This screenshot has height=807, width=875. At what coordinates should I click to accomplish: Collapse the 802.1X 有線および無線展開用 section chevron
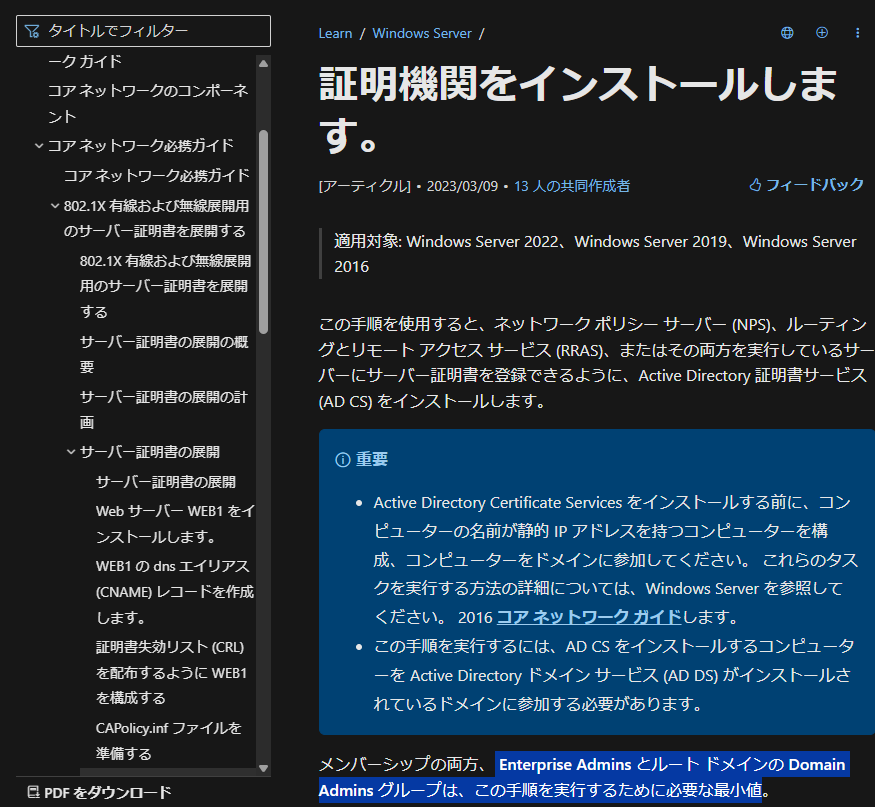tap(55, 206)
